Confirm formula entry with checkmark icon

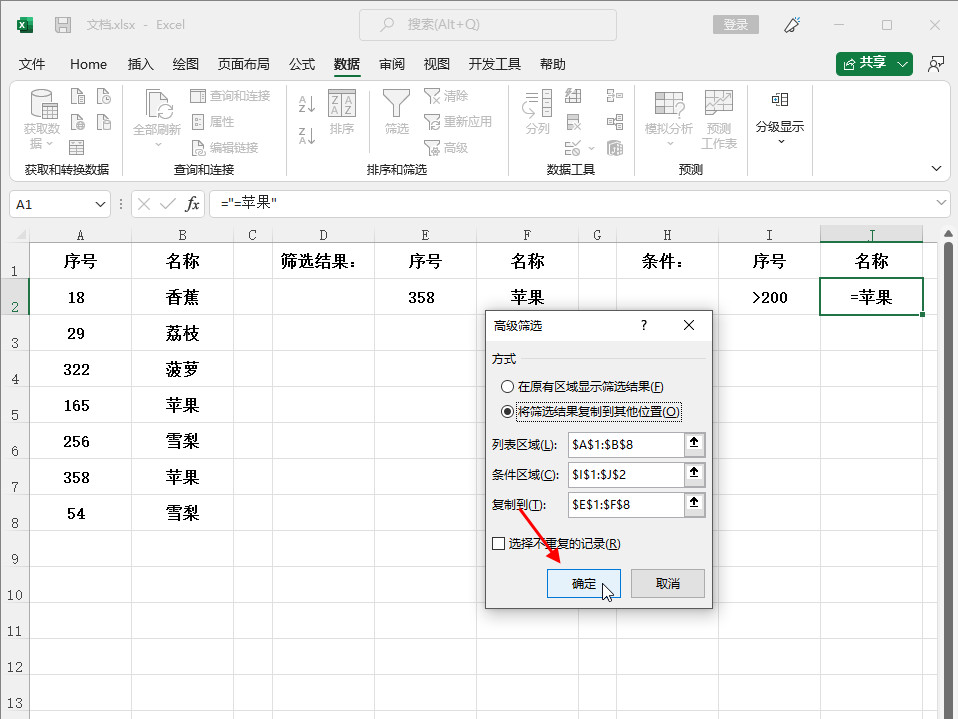(x=167, y=203)
